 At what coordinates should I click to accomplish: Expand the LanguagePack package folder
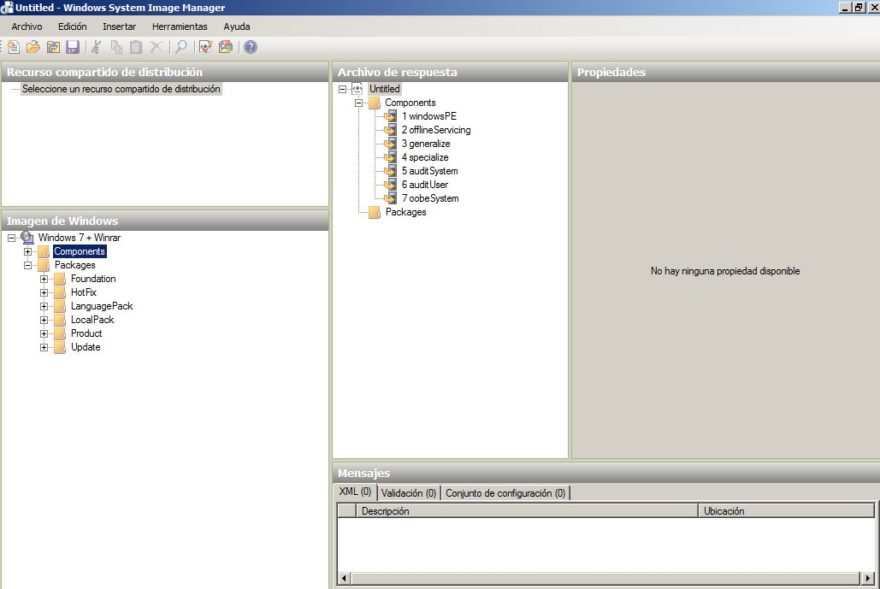pyautogui.click(x=44, y=307)
